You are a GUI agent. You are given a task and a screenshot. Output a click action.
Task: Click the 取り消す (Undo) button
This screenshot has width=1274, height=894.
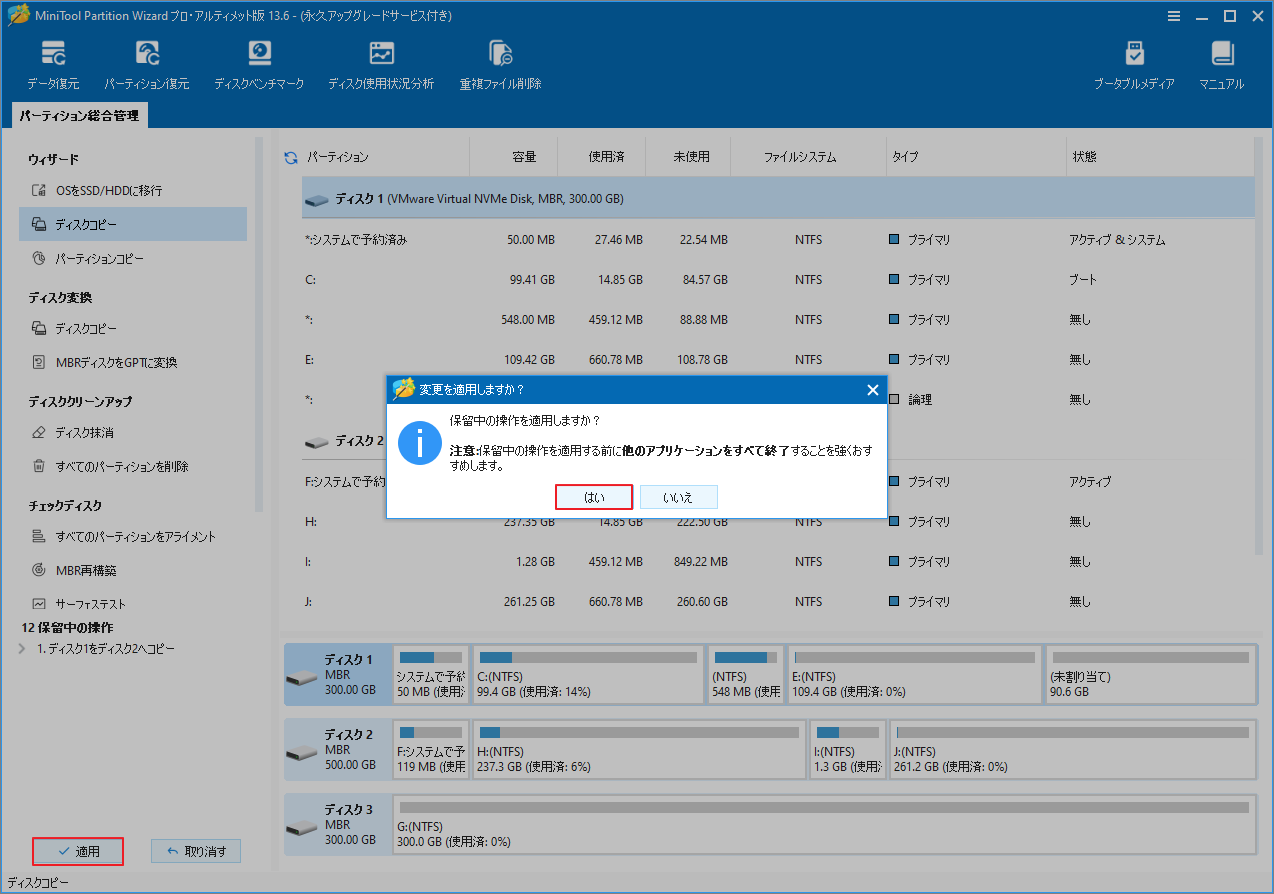195,851
